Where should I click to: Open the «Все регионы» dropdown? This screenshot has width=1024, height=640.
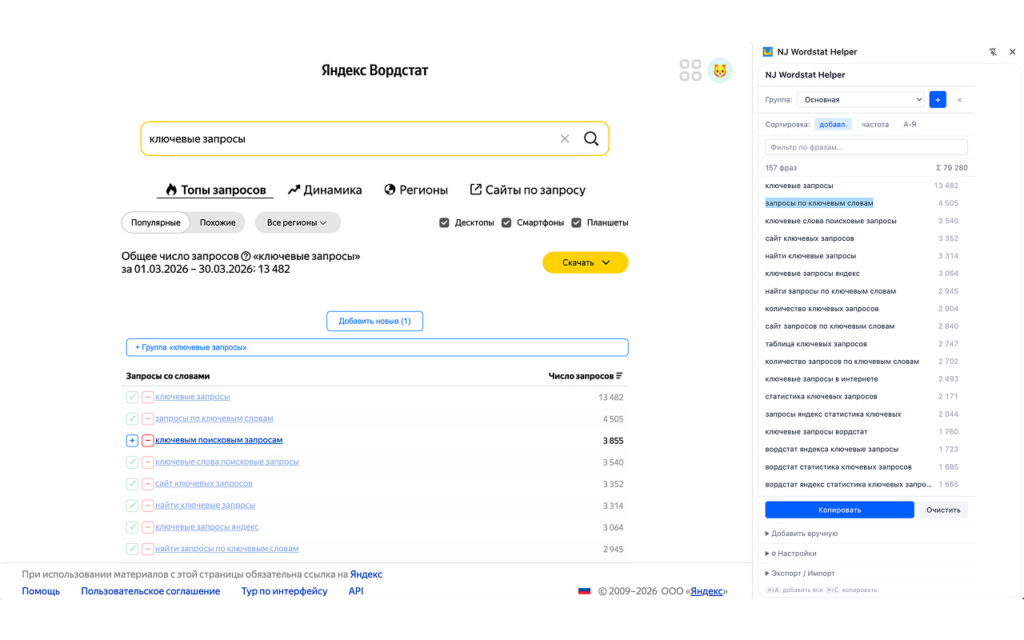tap(297, 223)
